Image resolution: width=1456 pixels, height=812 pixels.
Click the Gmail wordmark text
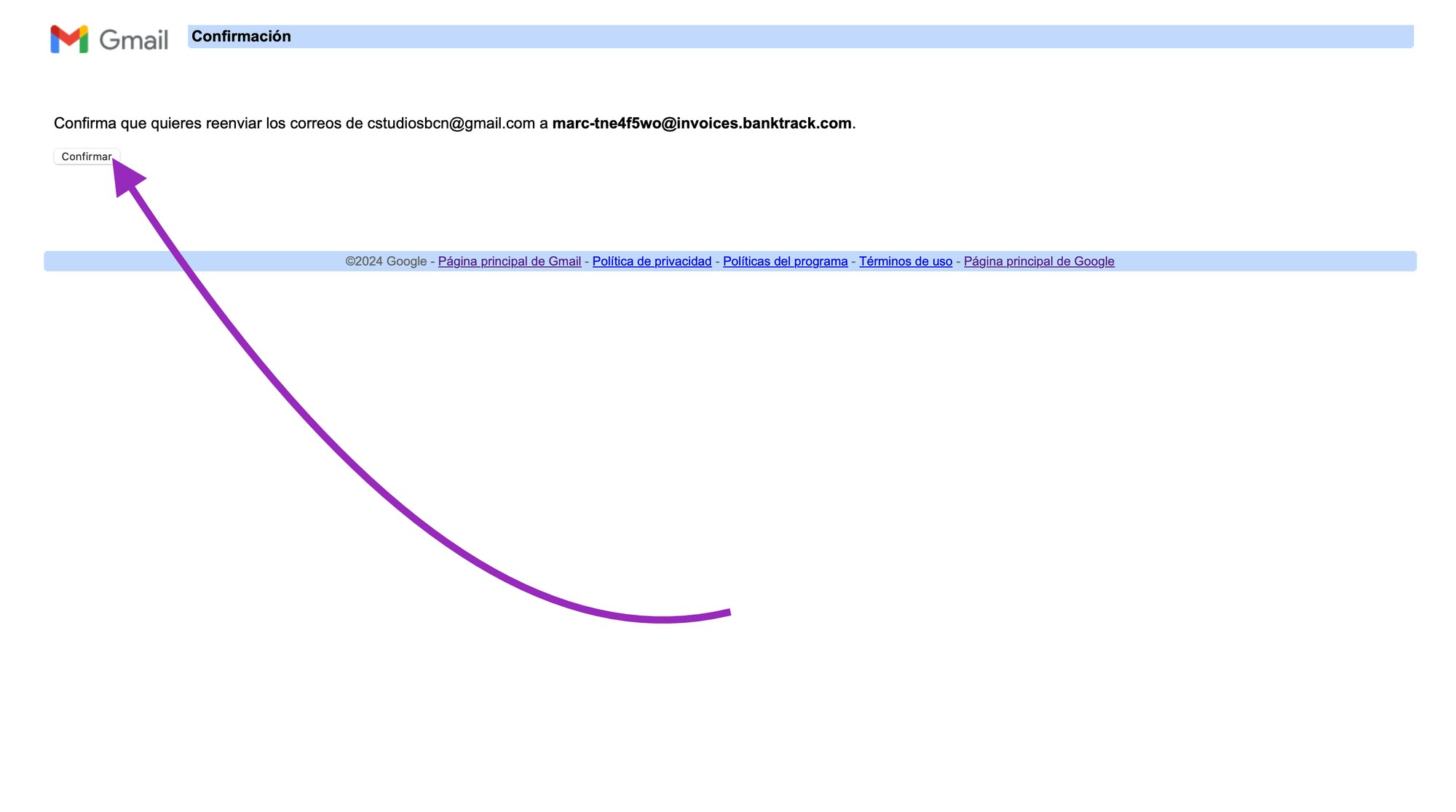[x=134, y=40]
